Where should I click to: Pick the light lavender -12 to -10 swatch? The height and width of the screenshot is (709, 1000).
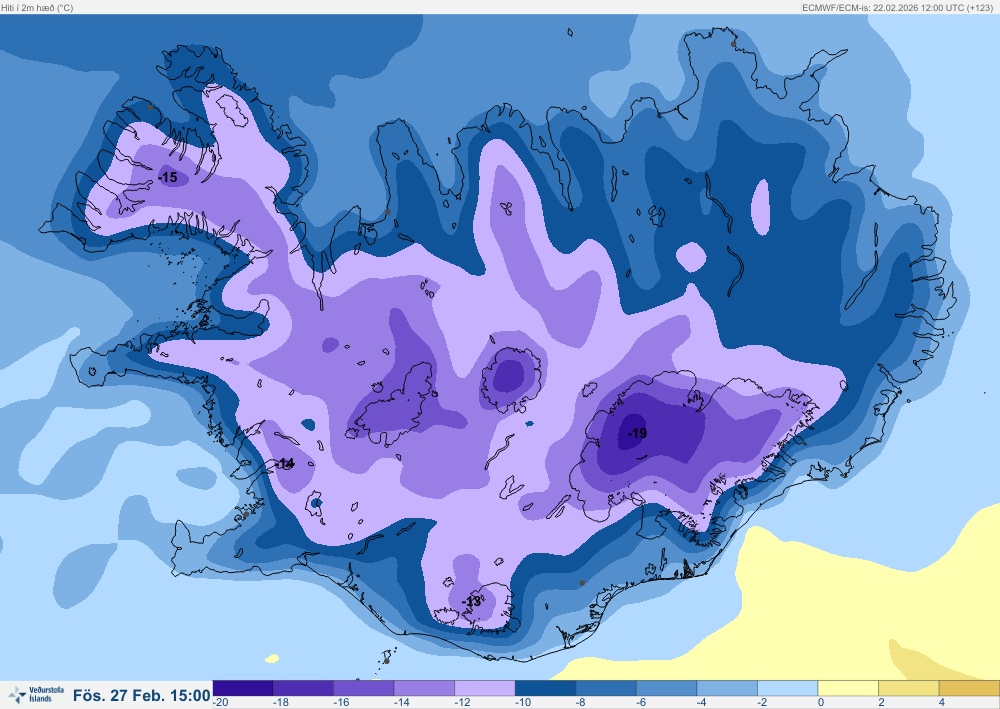[x=485, y=688]
